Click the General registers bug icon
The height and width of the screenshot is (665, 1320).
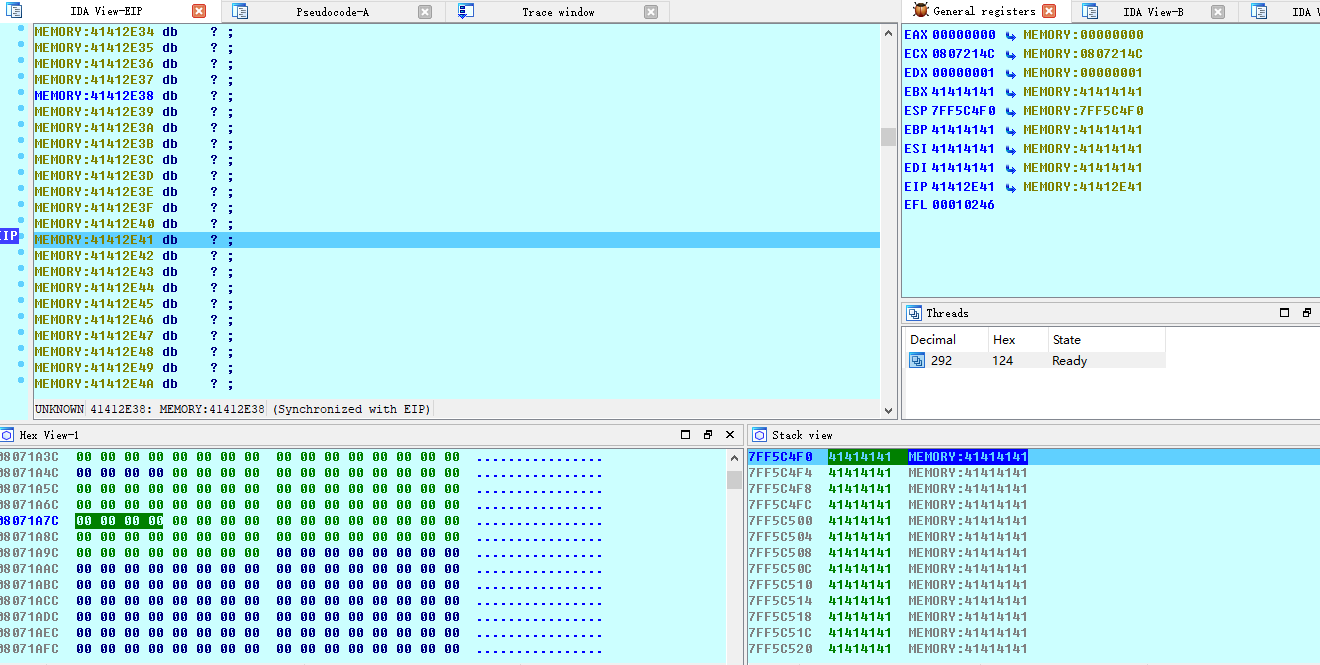point(921,11)
